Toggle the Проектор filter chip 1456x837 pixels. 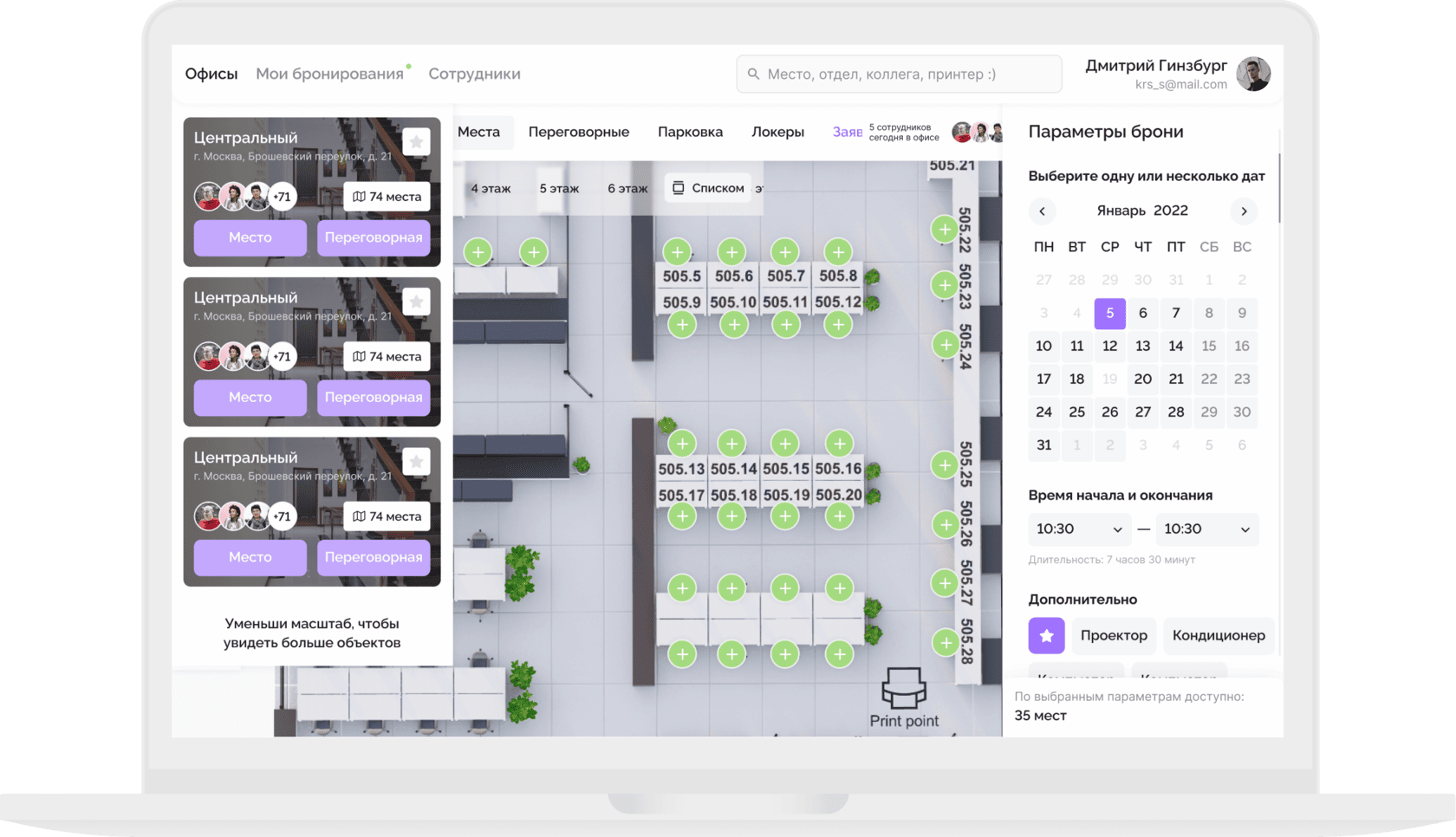(1114, 635)
